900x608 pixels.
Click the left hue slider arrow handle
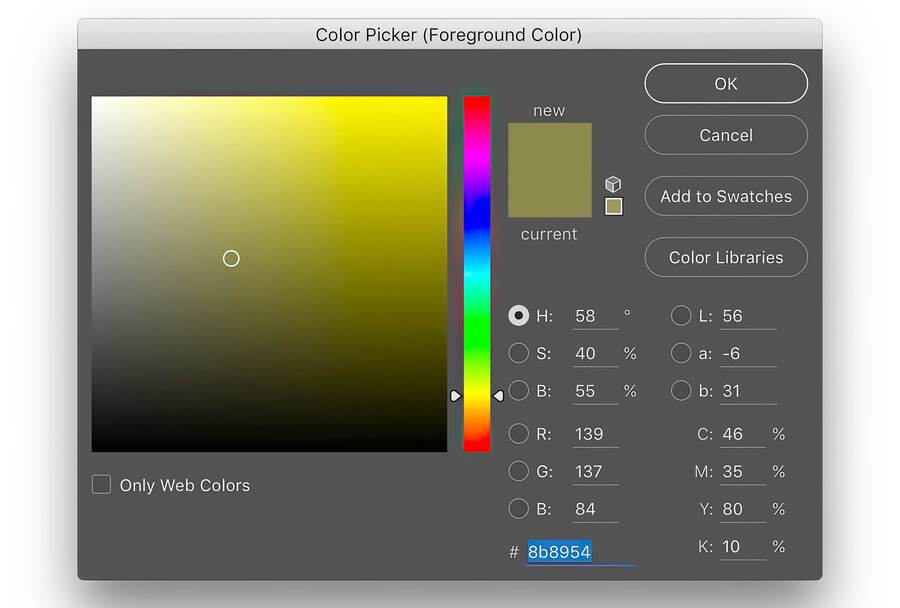coord(456,396)
